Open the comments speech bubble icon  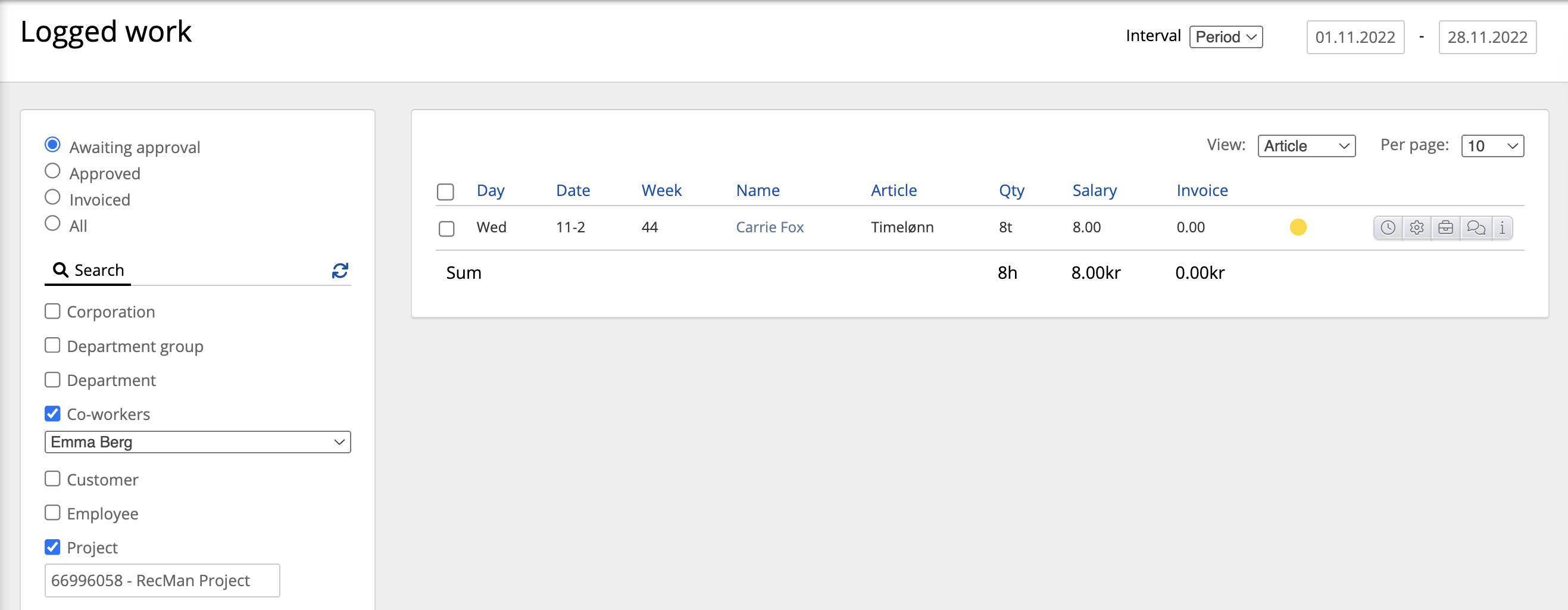[x=1476, y=228]
